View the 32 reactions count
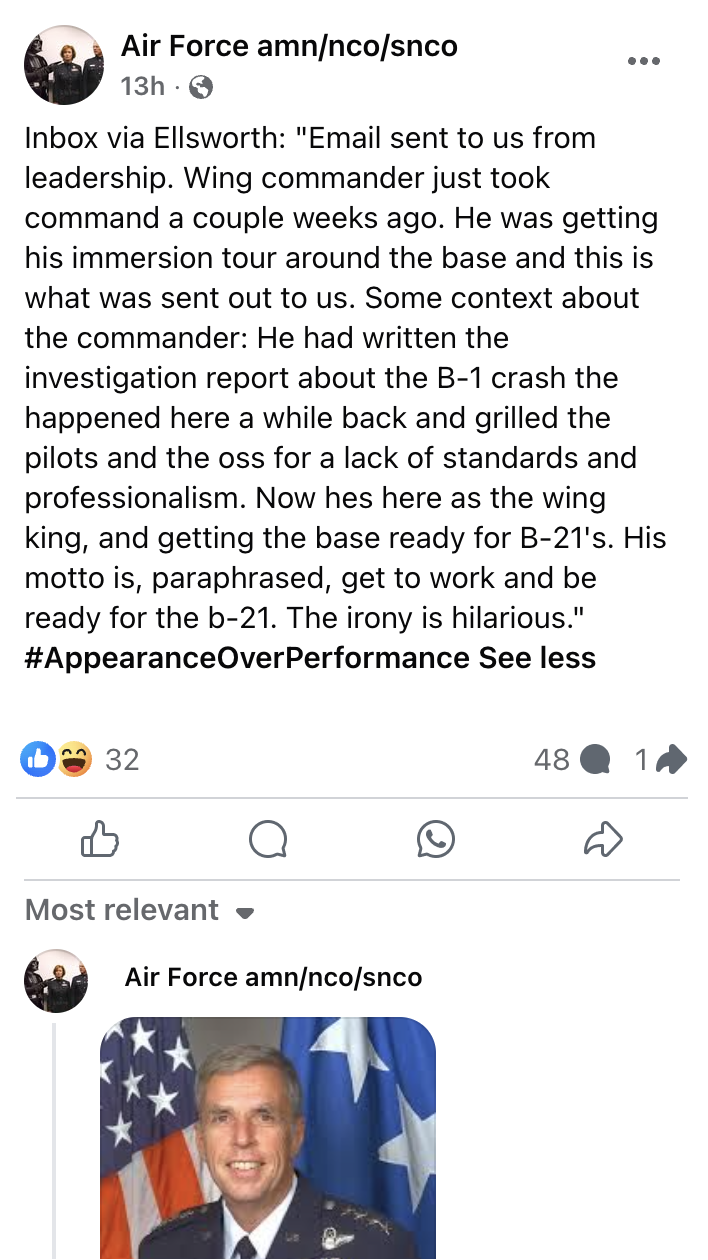Viewport: 708px width, 1260px height. pyautogui.click(x=122, y=760)
